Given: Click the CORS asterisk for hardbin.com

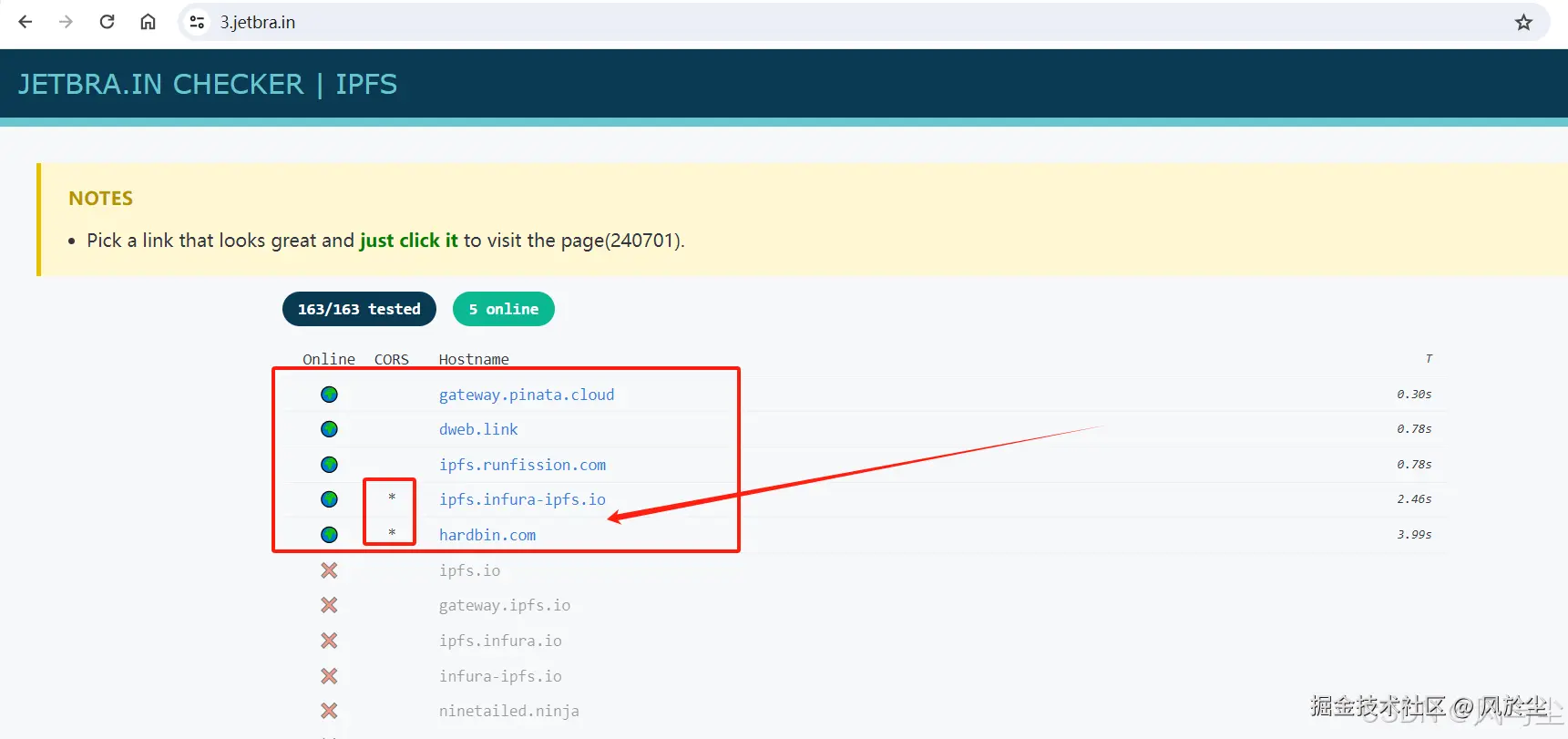Looking at the screenshot, I should [392, 532].
